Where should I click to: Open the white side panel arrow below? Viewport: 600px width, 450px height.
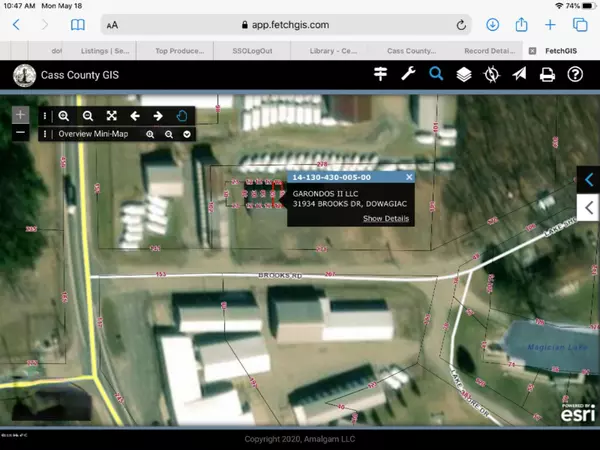[589, 205]
